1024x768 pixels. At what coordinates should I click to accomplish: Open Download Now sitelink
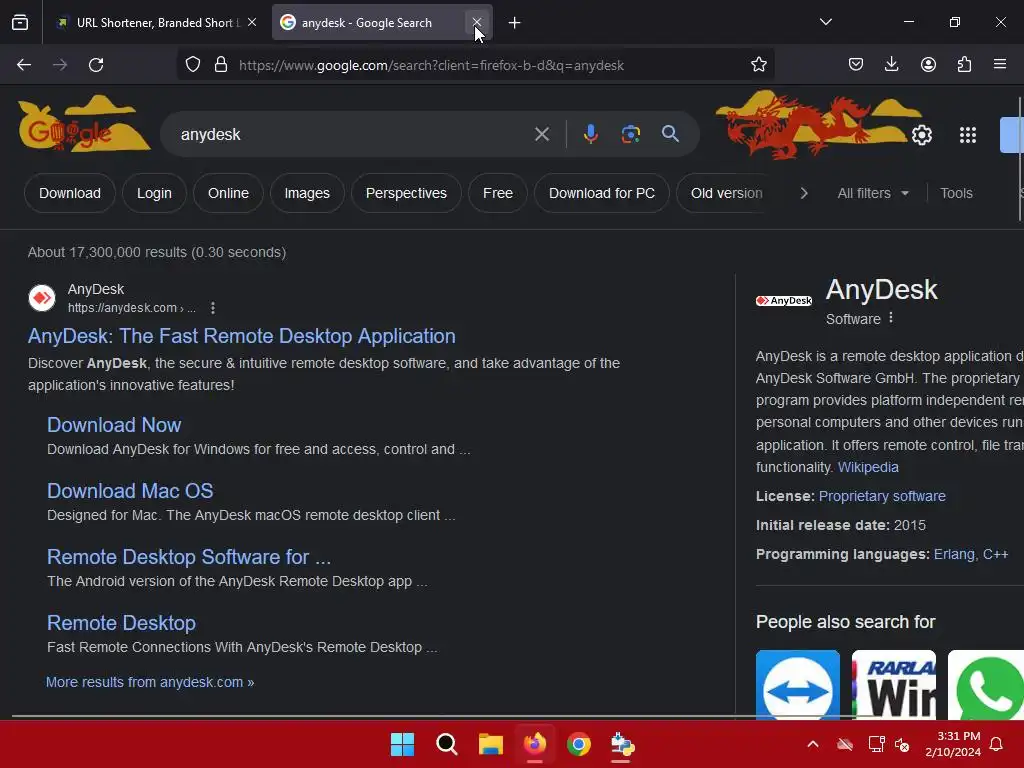click(114, 425)
